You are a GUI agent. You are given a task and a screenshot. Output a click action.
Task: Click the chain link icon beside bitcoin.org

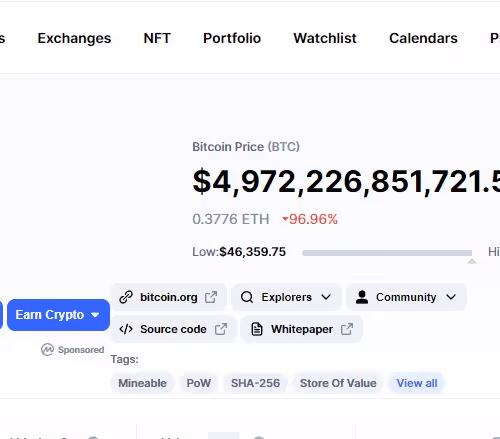(x=126, y=297)
